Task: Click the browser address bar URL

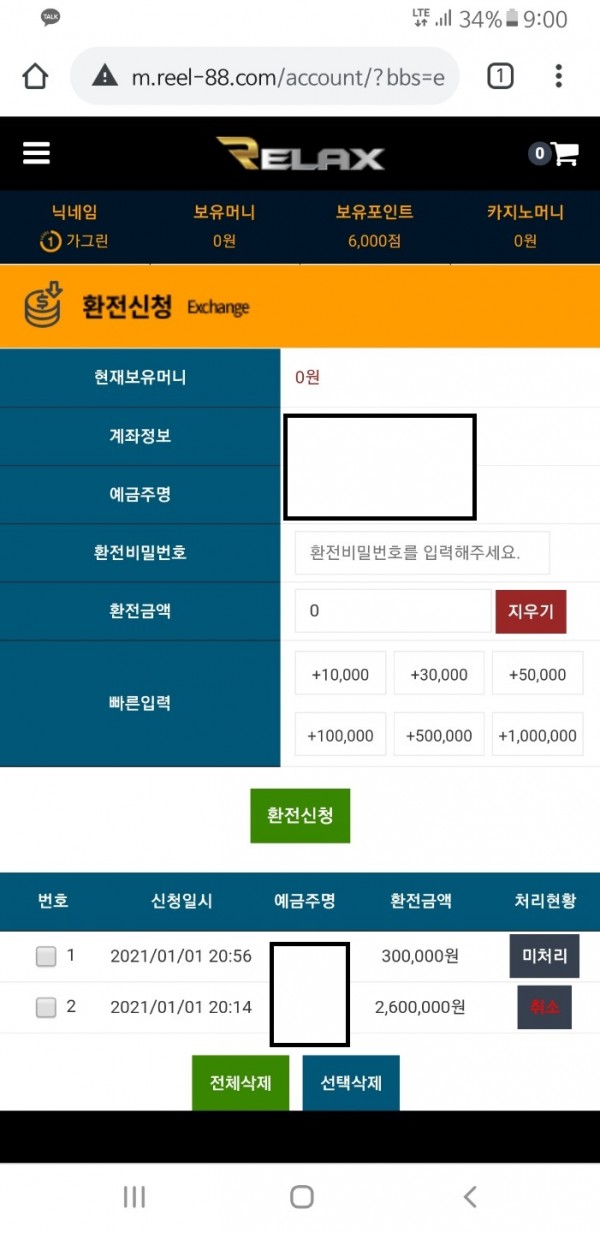Action: click(288, 76)
